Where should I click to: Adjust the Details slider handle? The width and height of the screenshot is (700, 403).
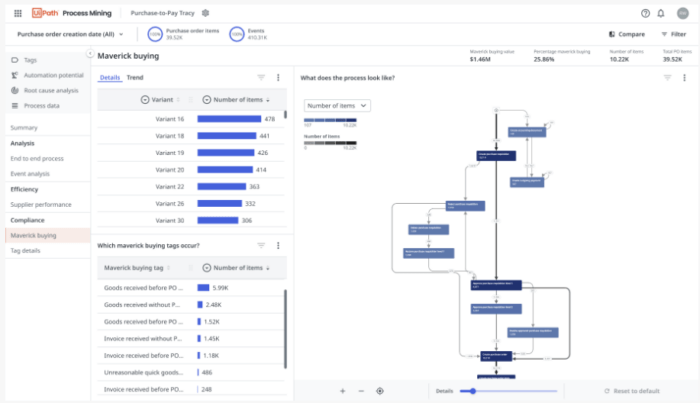pyautogui.click(x=473, y=391)
